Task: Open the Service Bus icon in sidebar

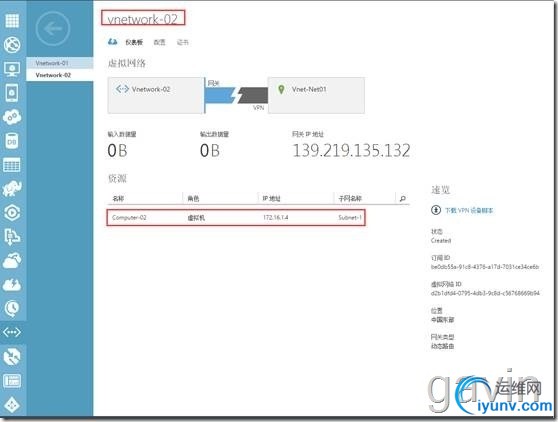Action: 12,237
